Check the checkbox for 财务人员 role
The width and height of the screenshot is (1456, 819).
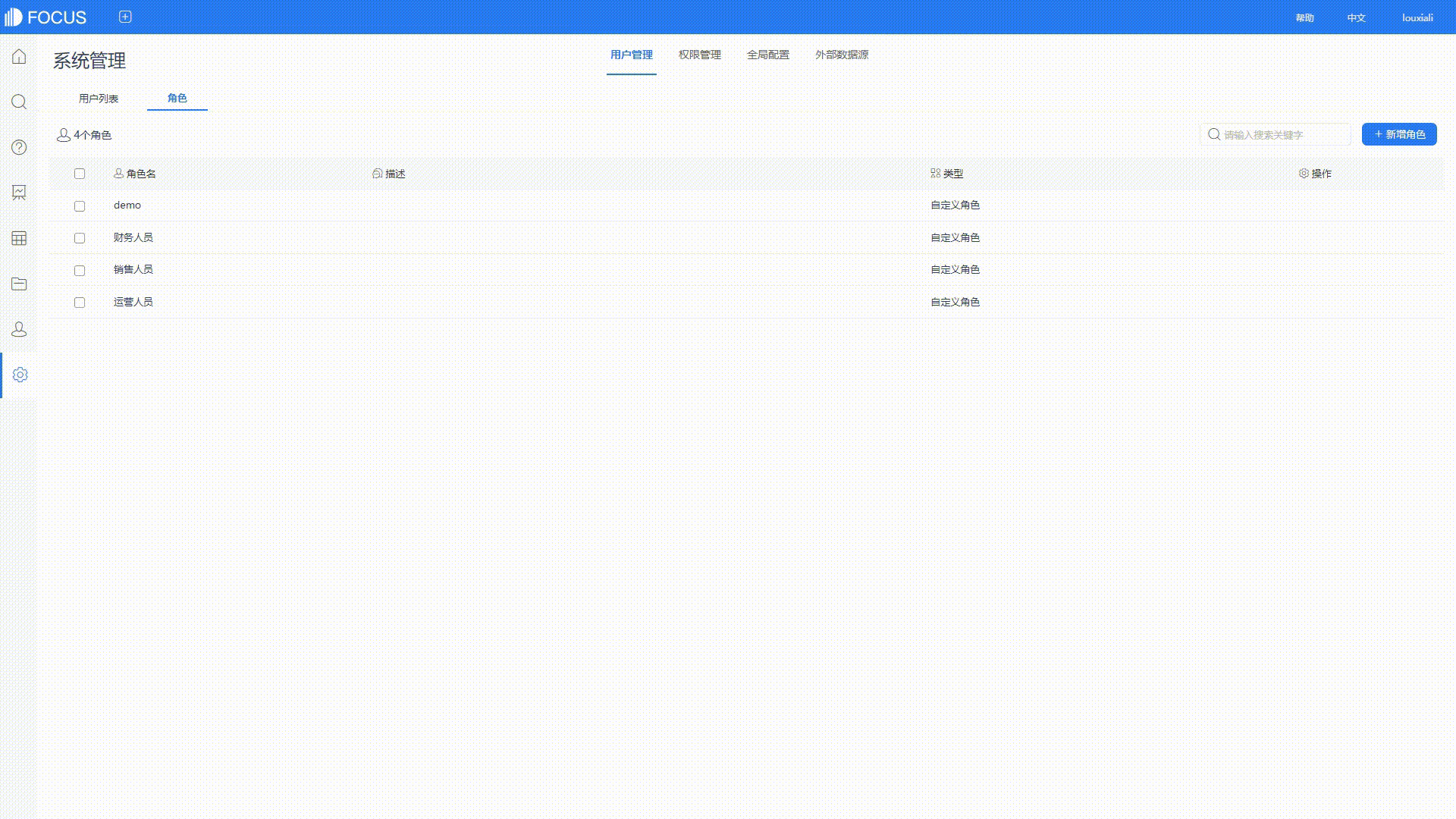[80, 238]
